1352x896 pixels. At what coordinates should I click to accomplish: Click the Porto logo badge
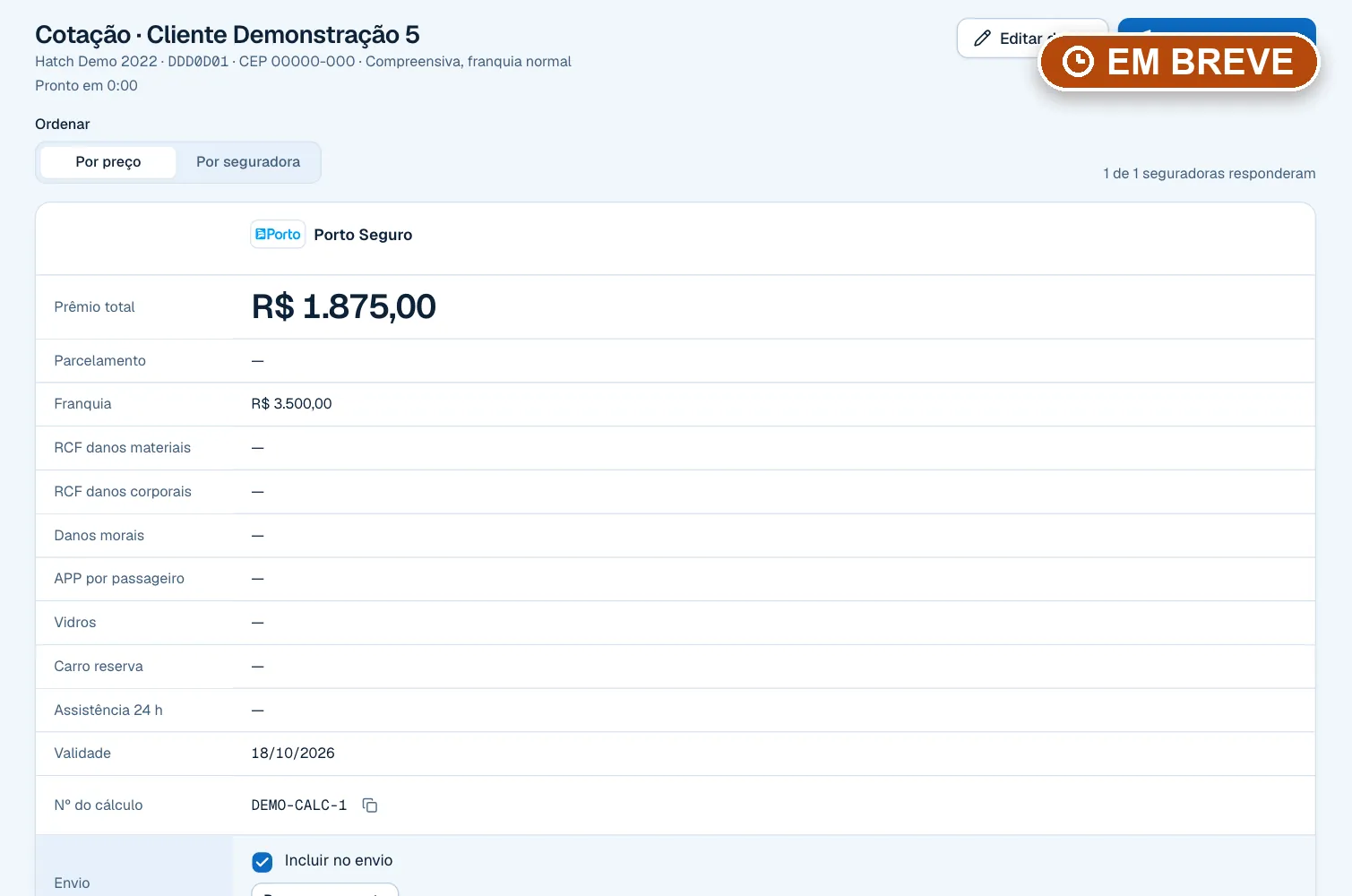[x=278, y=235]
